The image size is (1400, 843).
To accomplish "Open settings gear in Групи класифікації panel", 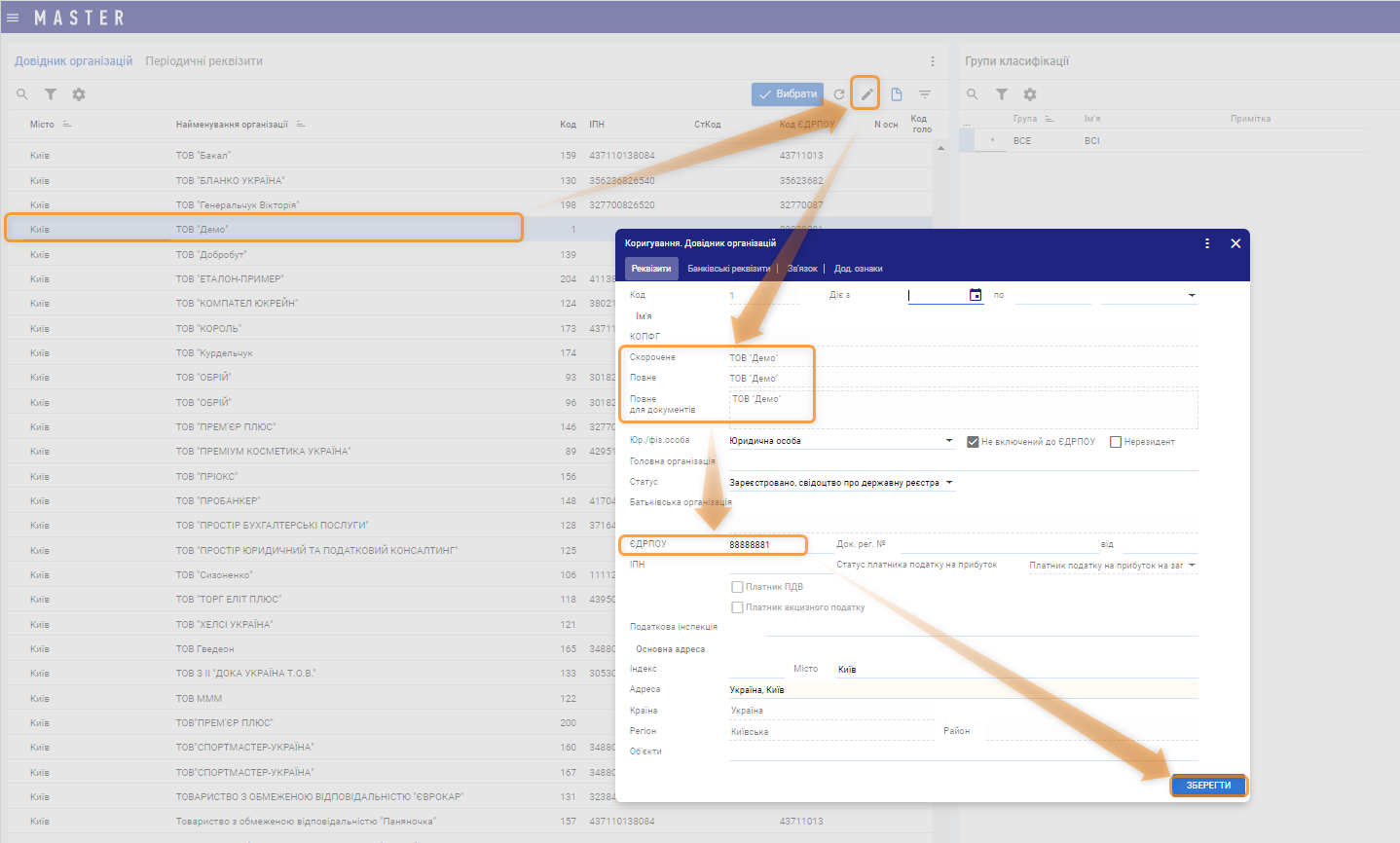I will tap(1030, 94).
